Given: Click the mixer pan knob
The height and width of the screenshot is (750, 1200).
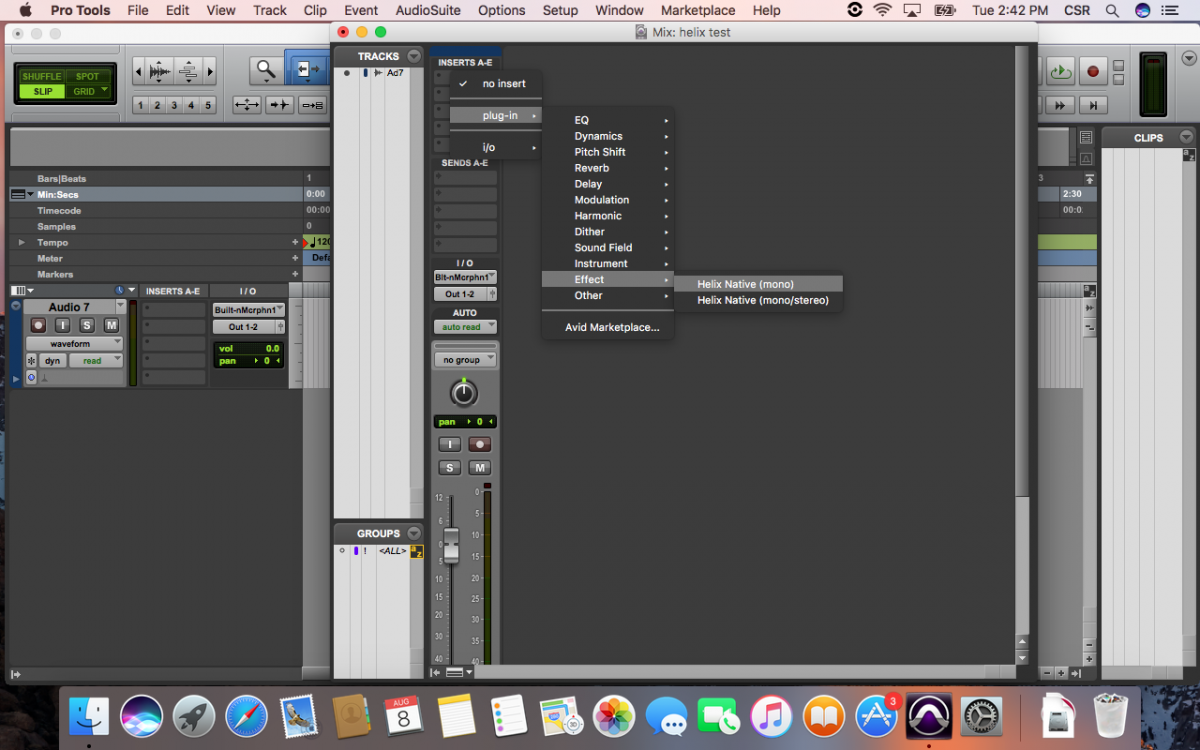Looking at the screenshot, I should 464,393.
